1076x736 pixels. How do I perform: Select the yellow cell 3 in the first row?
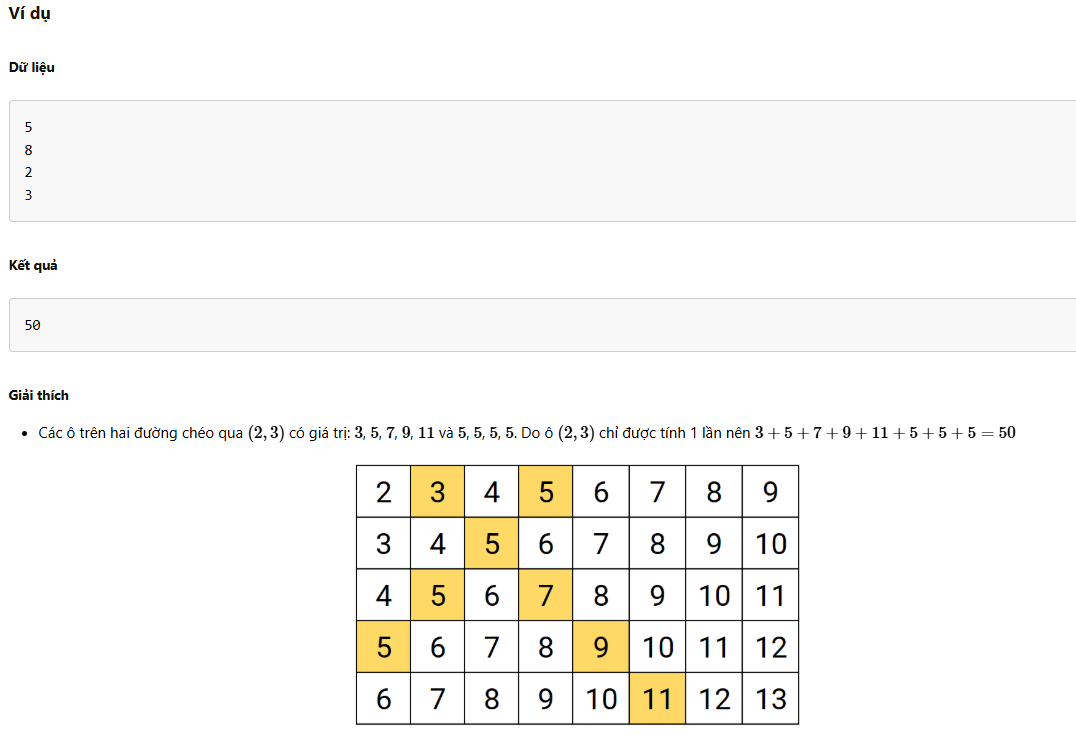pos(438,492)
